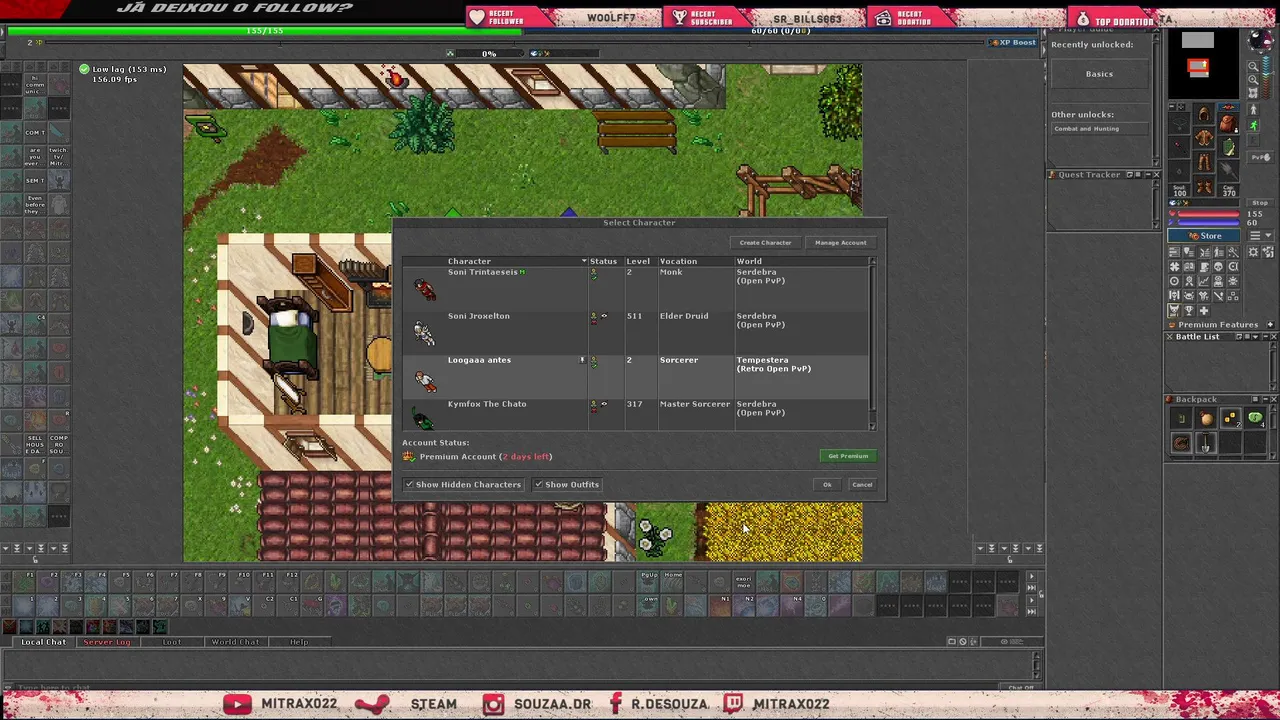Open the Character column sort arrow
The width and height of the screenshot is (1280, 720).
584,262
